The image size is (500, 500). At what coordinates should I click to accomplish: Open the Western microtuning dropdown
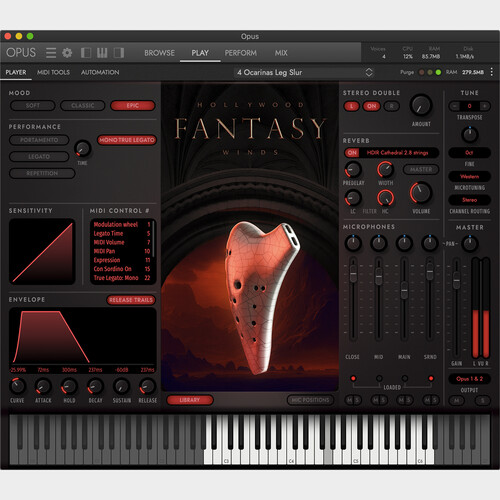click(x=469, y=176)
